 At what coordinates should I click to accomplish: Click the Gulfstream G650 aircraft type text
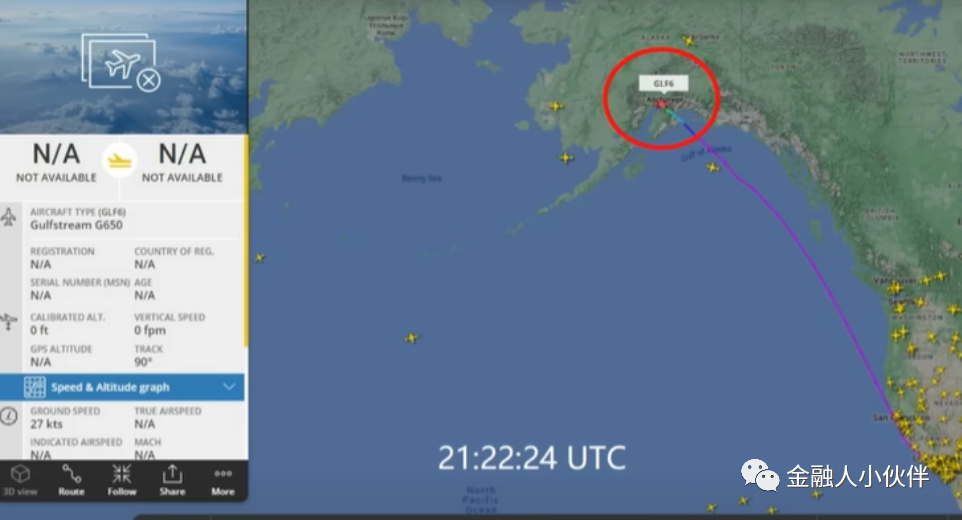point(77,225)
